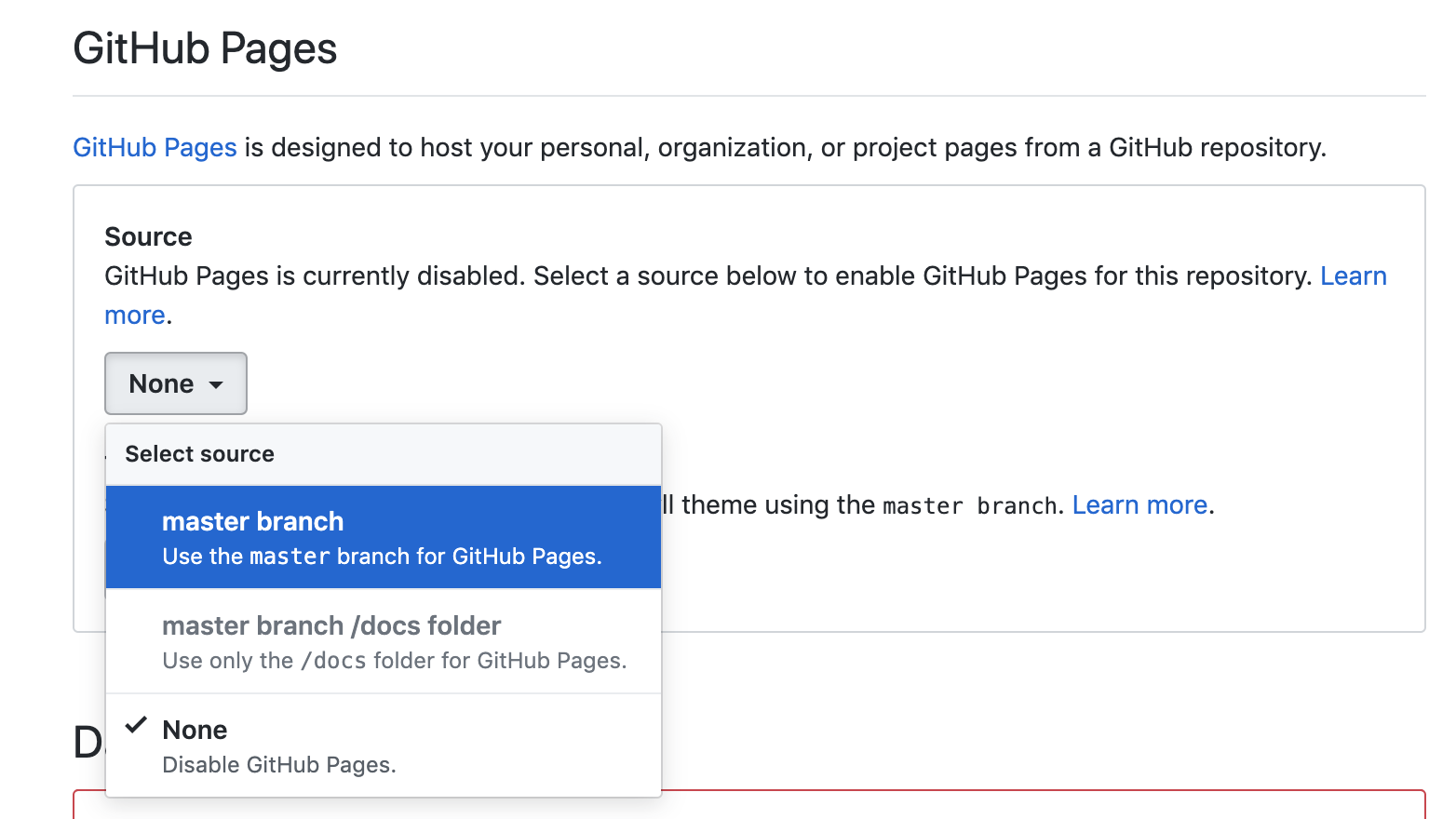Image resolution: width=1456 pixels, height=819 pixels.
Task: Open the blue "GitHub Pages" link
Action: point(155,147)
